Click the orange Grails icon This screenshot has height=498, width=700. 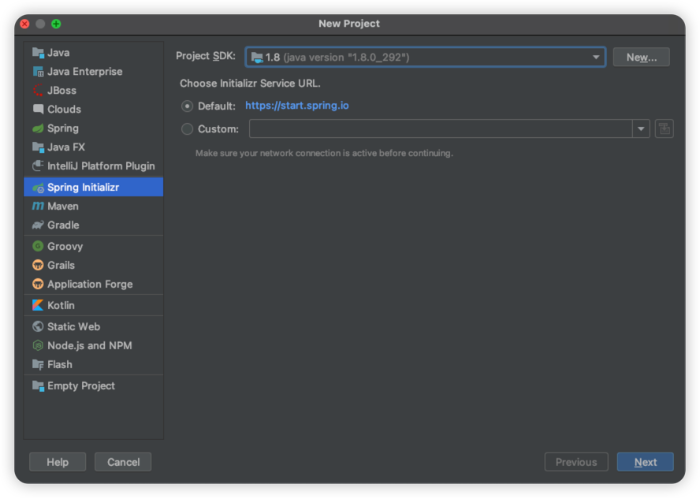point(38,265)
